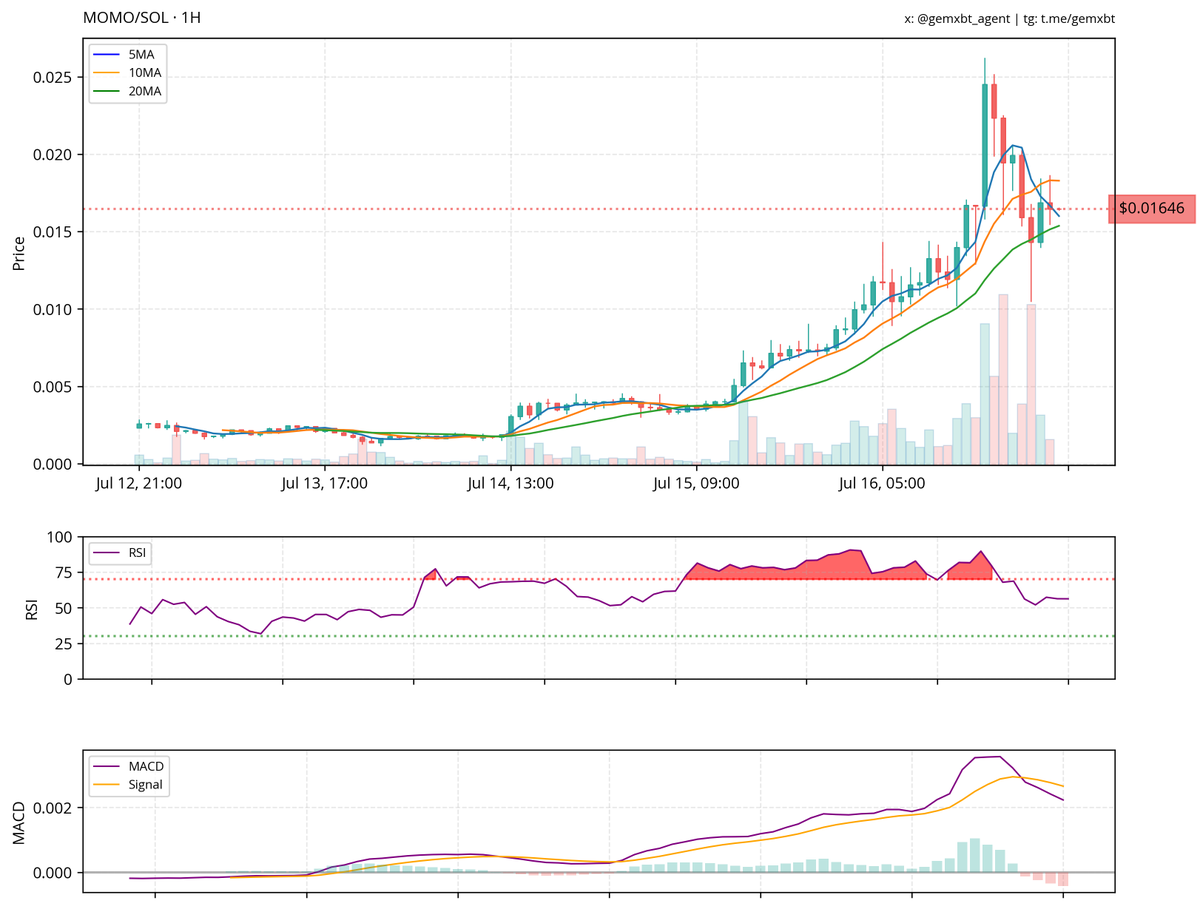Click the 0.020 price axis tick
1200x909 pixels.
tap(52, 155)
